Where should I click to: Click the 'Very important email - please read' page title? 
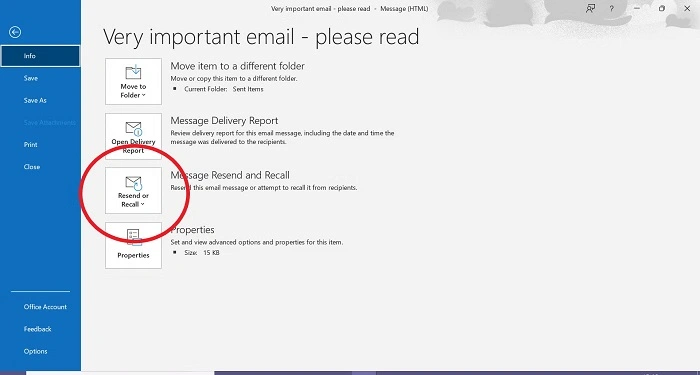pyautogui.click(x=261, y=37)
